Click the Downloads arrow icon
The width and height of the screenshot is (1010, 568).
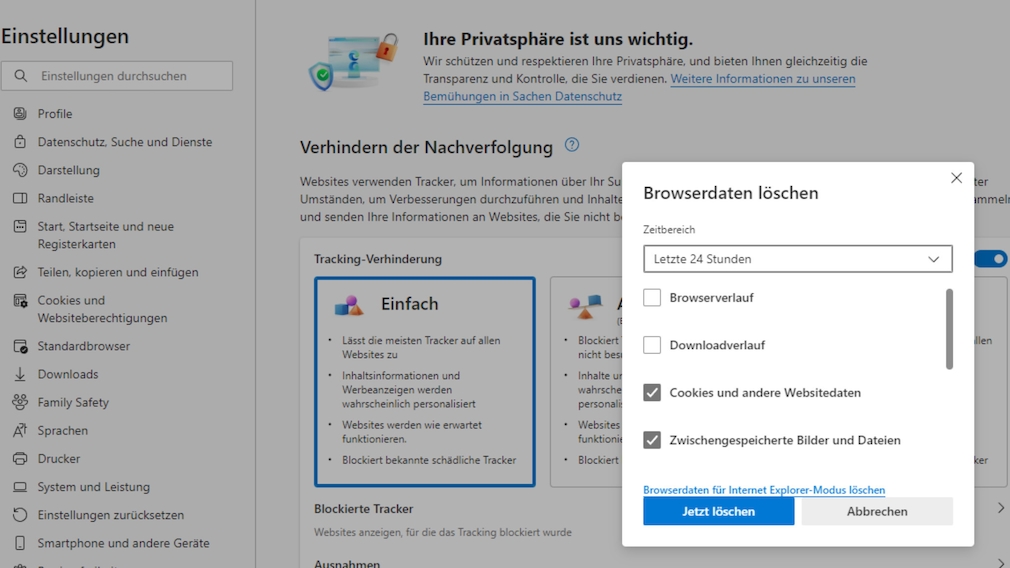click(x=20, y=374)
